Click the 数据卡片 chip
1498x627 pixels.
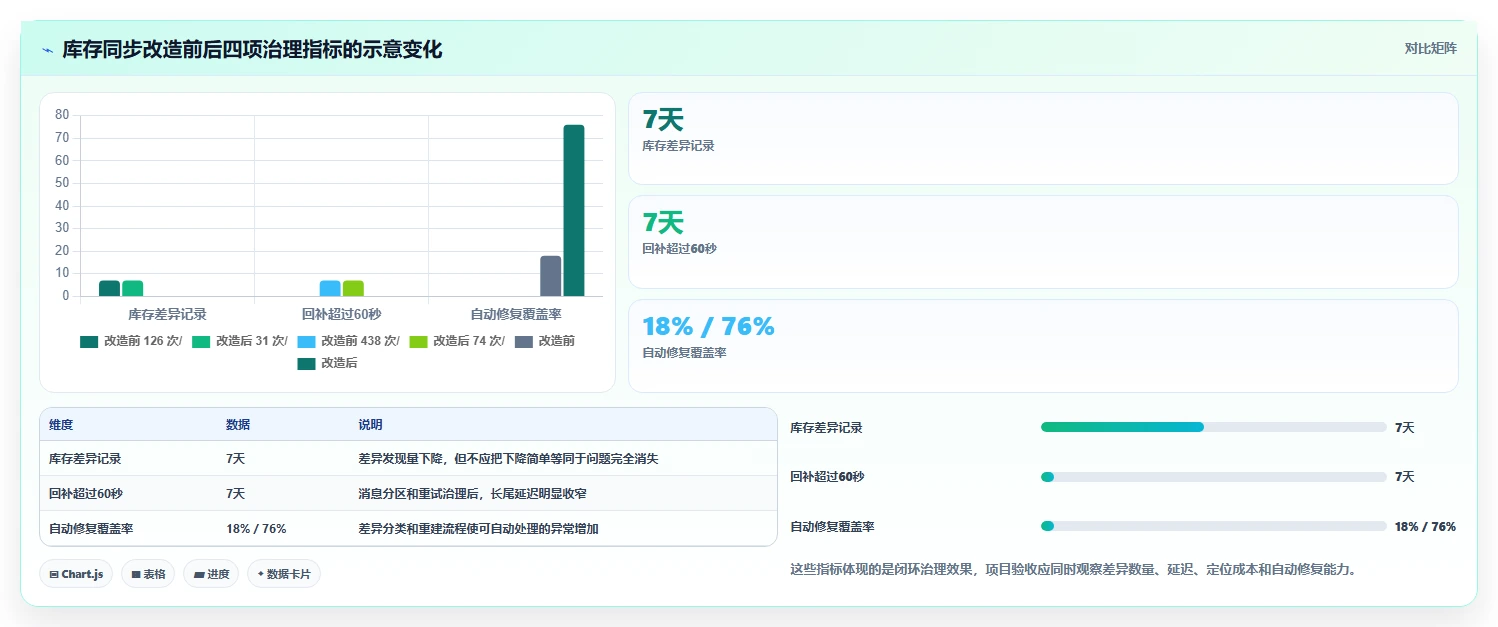coord(284,574)
